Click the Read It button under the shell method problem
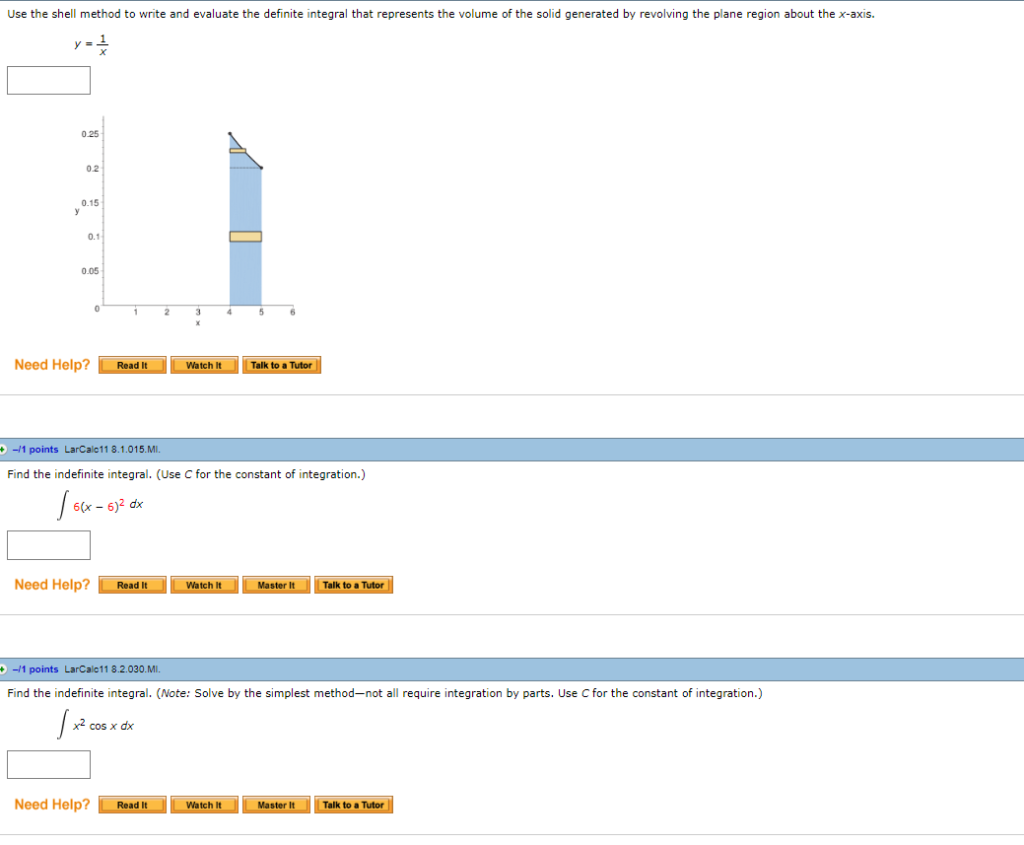The image size is (1024, 845). point(131,365)
